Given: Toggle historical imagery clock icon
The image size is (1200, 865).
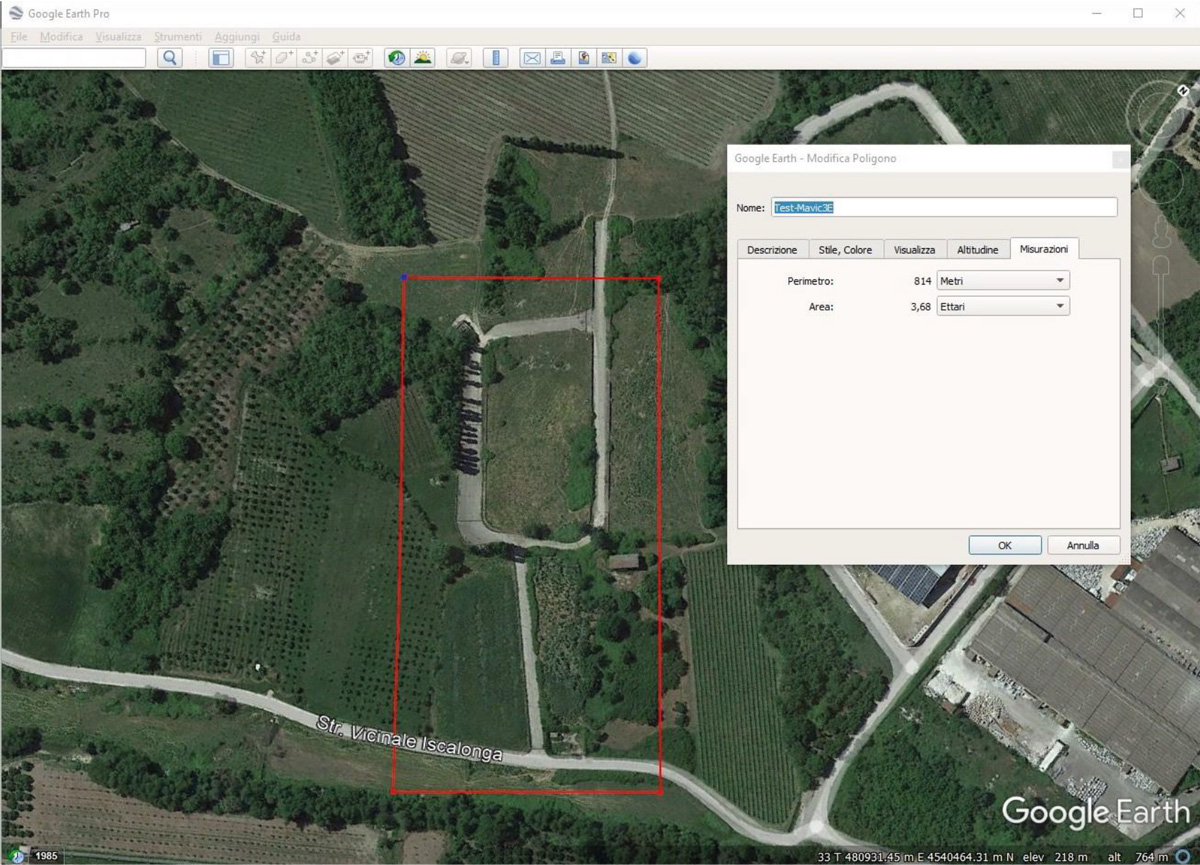Looking at the screenshot, I should click(x=397, y=58).
